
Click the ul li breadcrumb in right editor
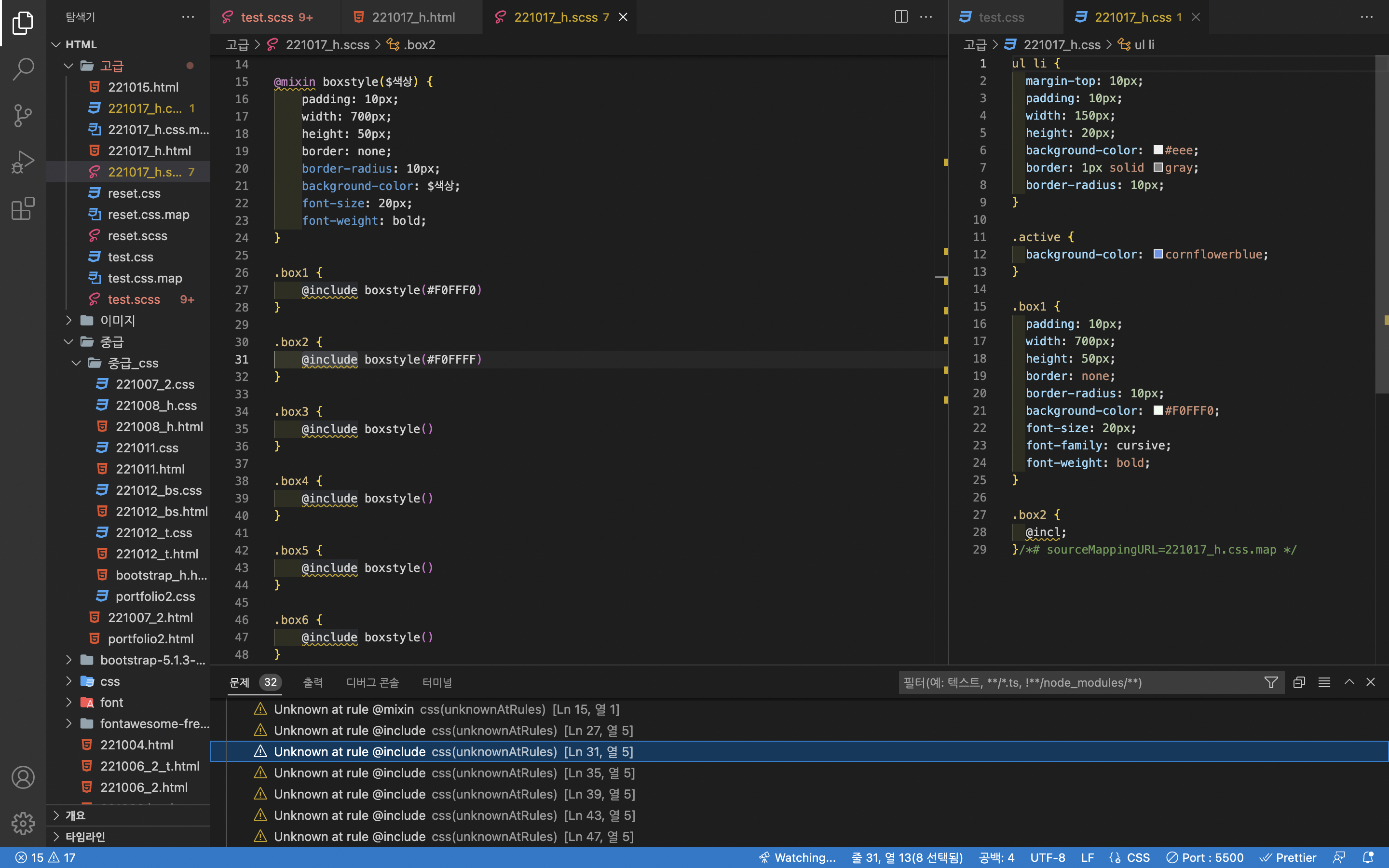tap(1136, 45)
